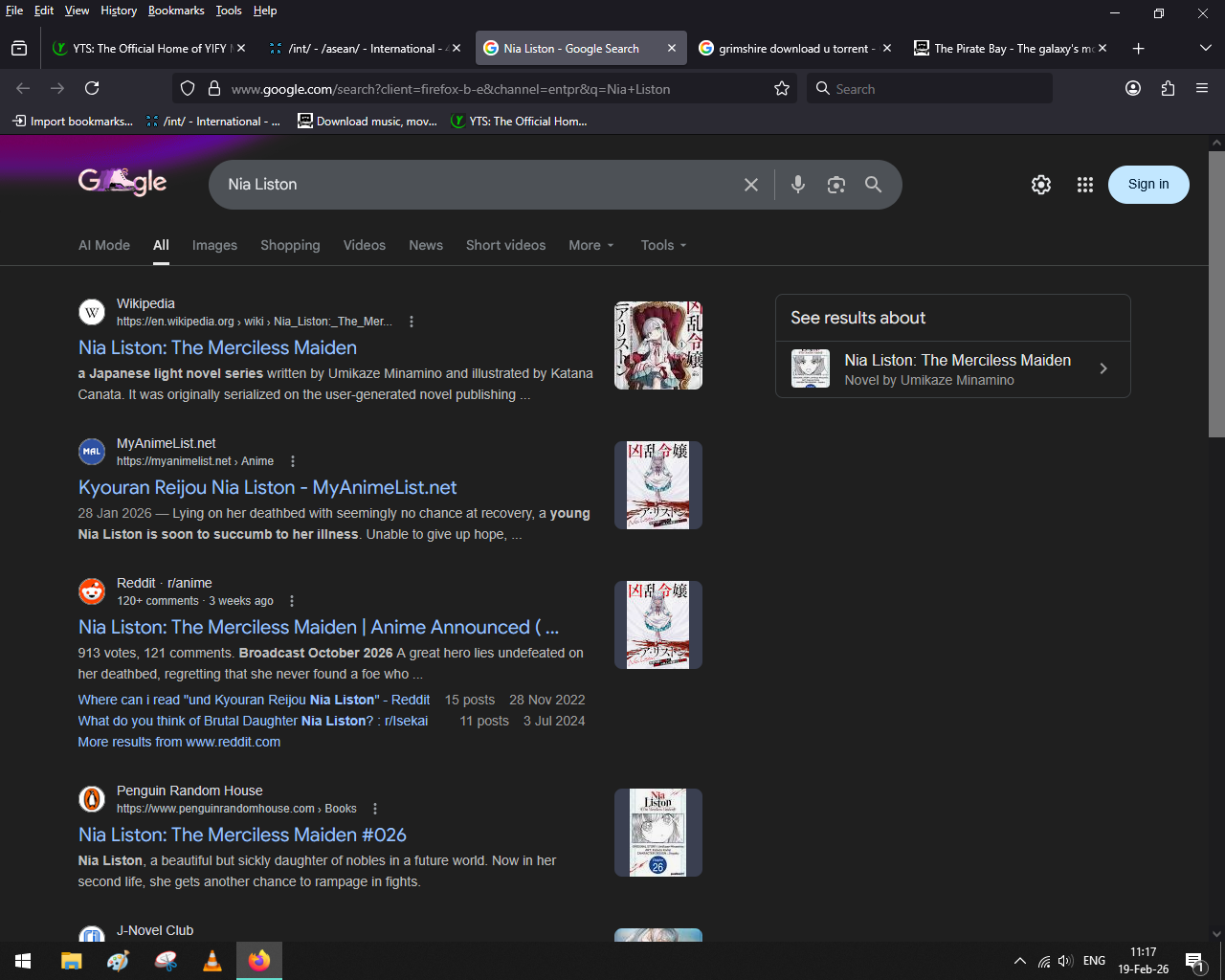
Task: Open Download music, mov... bookmark
Action: (367, 122)
